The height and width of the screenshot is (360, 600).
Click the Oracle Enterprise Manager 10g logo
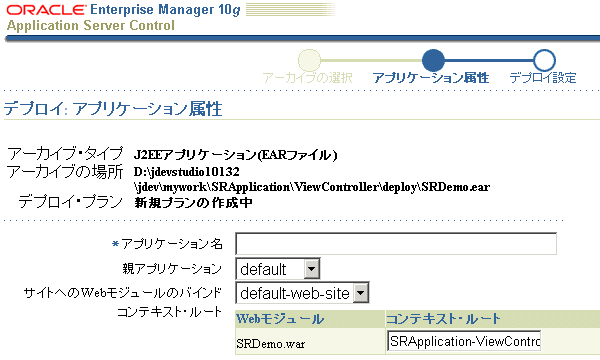coord(124,10)
